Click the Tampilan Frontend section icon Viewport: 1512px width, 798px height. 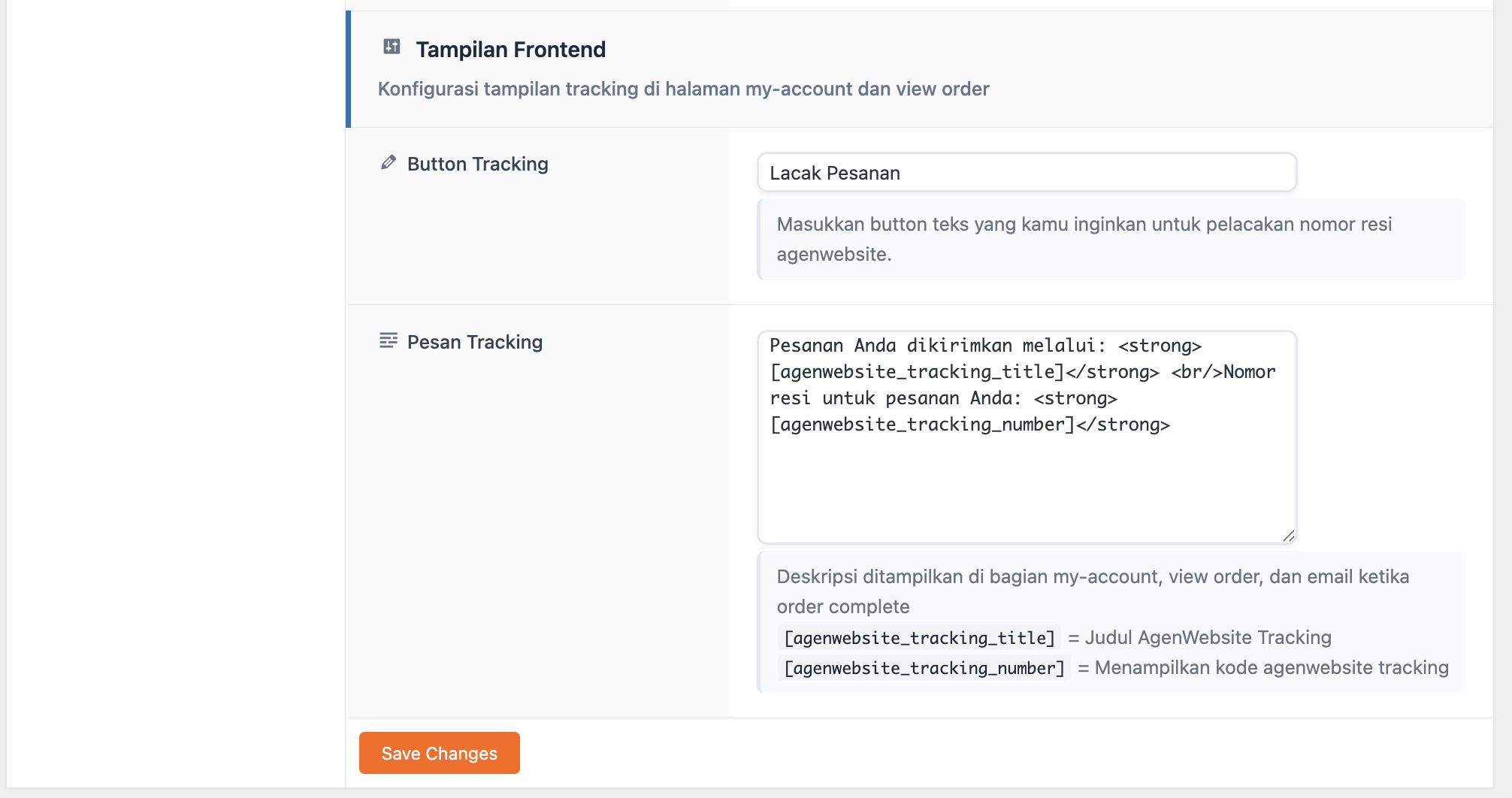pos(392,47)
